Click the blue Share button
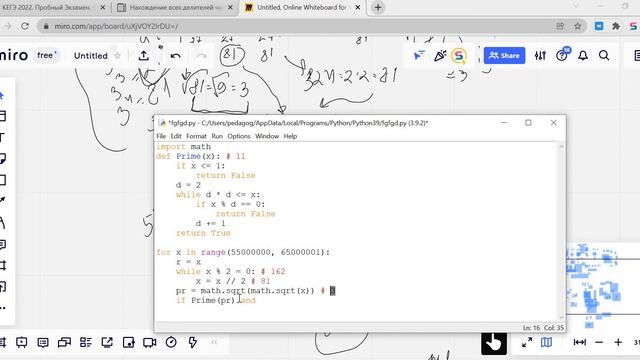 (x=504, y=56)
